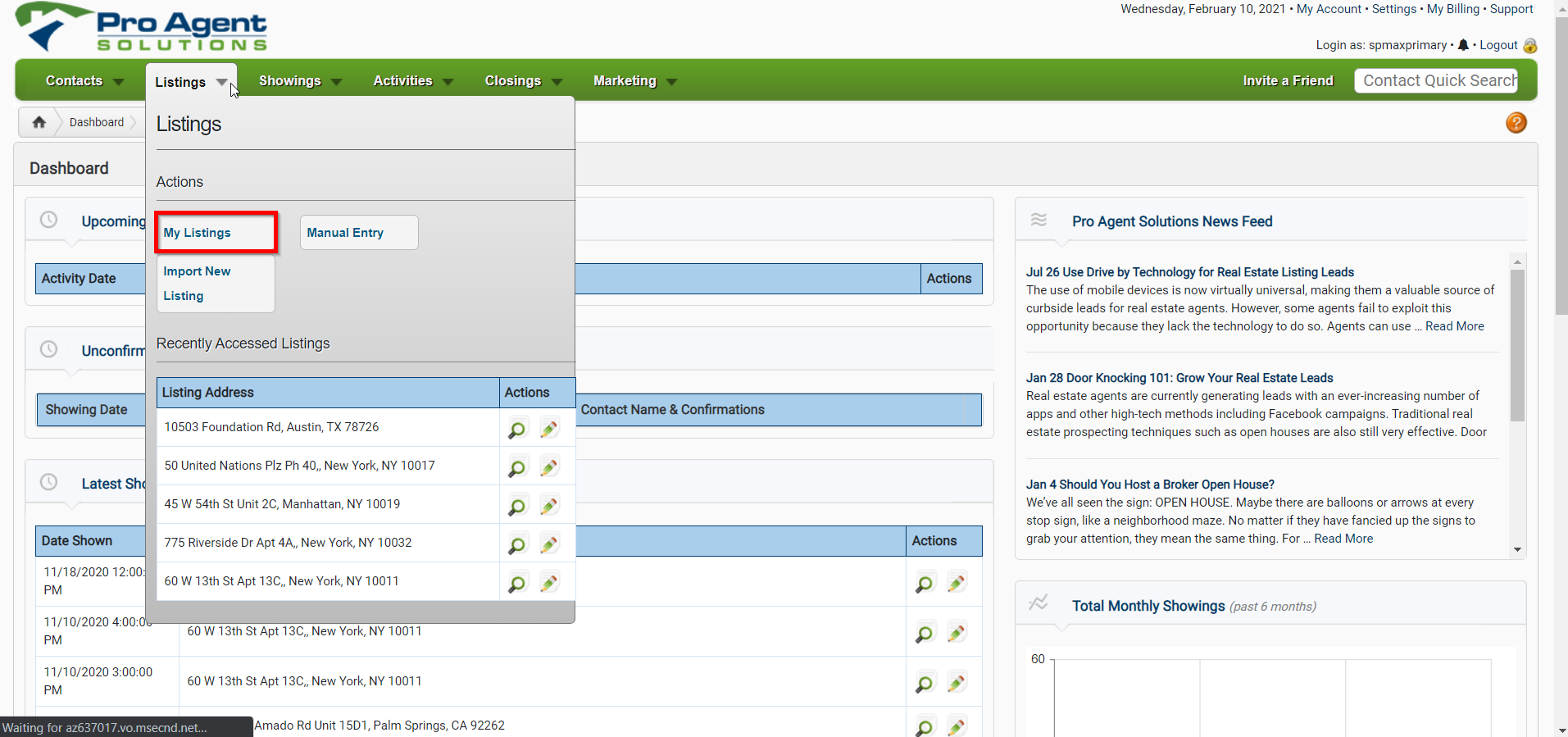This screenshot has height=737, width=1568.
Task: Edit listing 10503 Foundation Rd pencil icon
Action: pos(549,429)
